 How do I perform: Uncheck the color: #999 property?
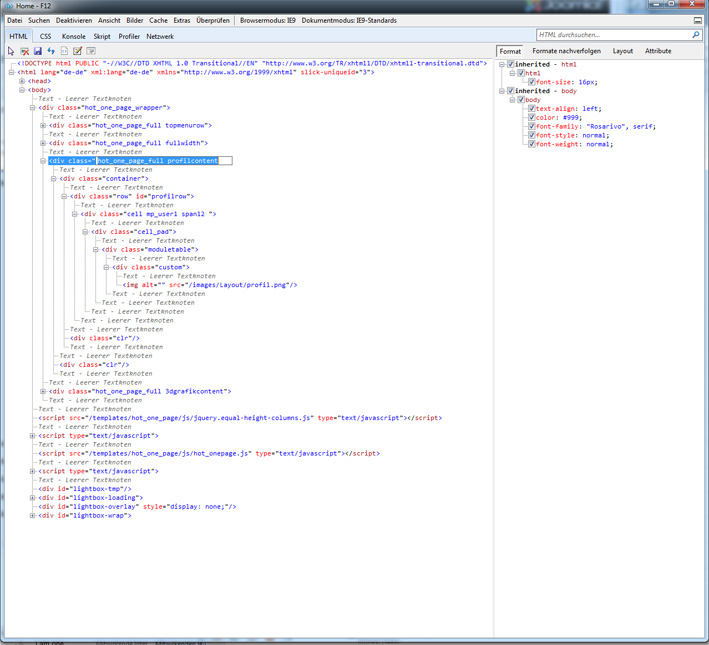pyautogui.click(x=532, y=118)
